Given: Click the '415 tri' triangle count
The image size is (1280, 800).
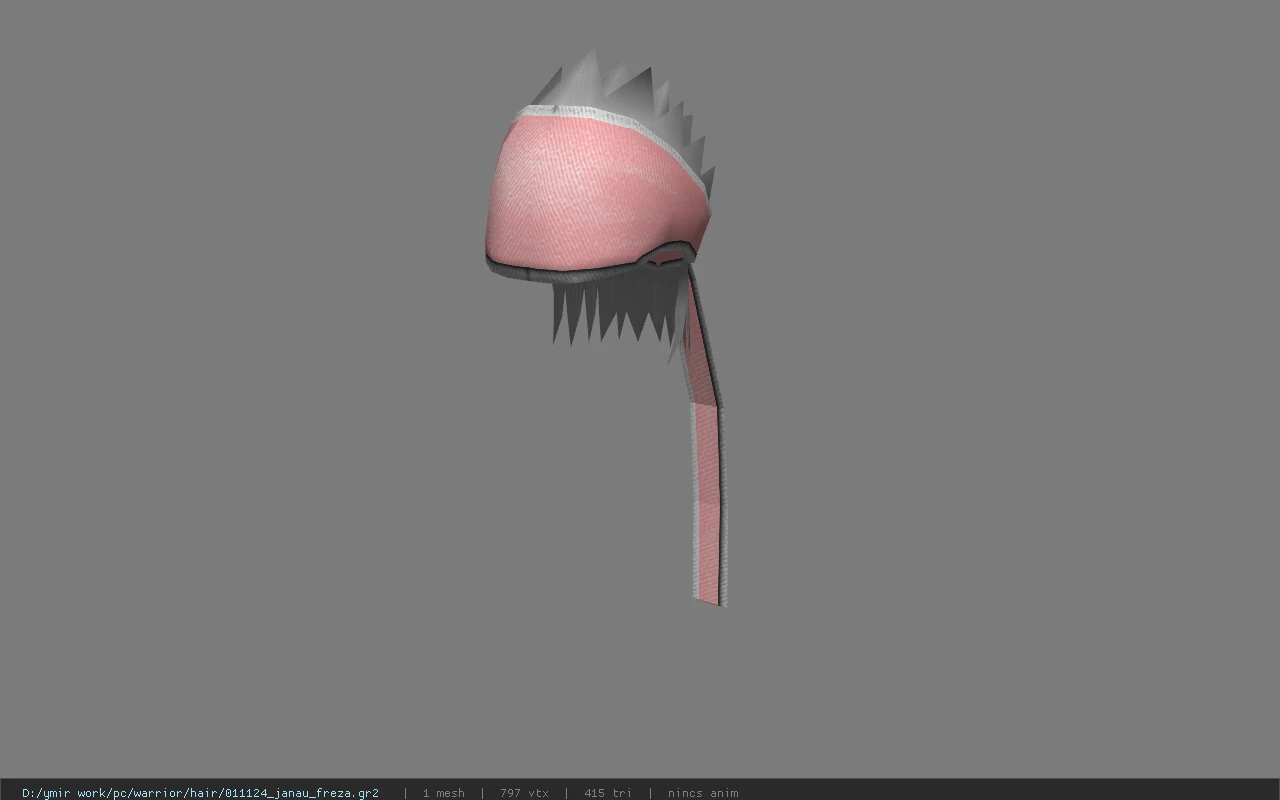Looking at the screenshot, I should click(608, 793).
